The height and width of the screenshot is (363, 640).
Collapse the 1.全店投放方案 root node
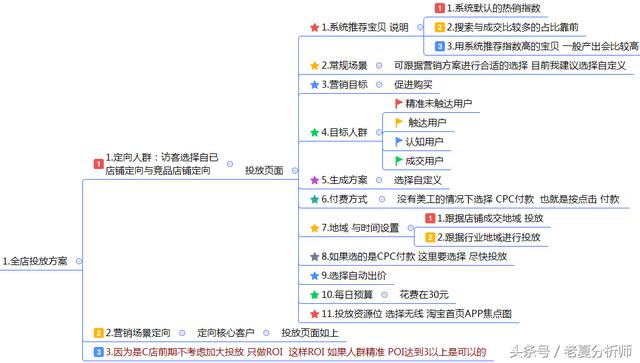pos(79,261)
